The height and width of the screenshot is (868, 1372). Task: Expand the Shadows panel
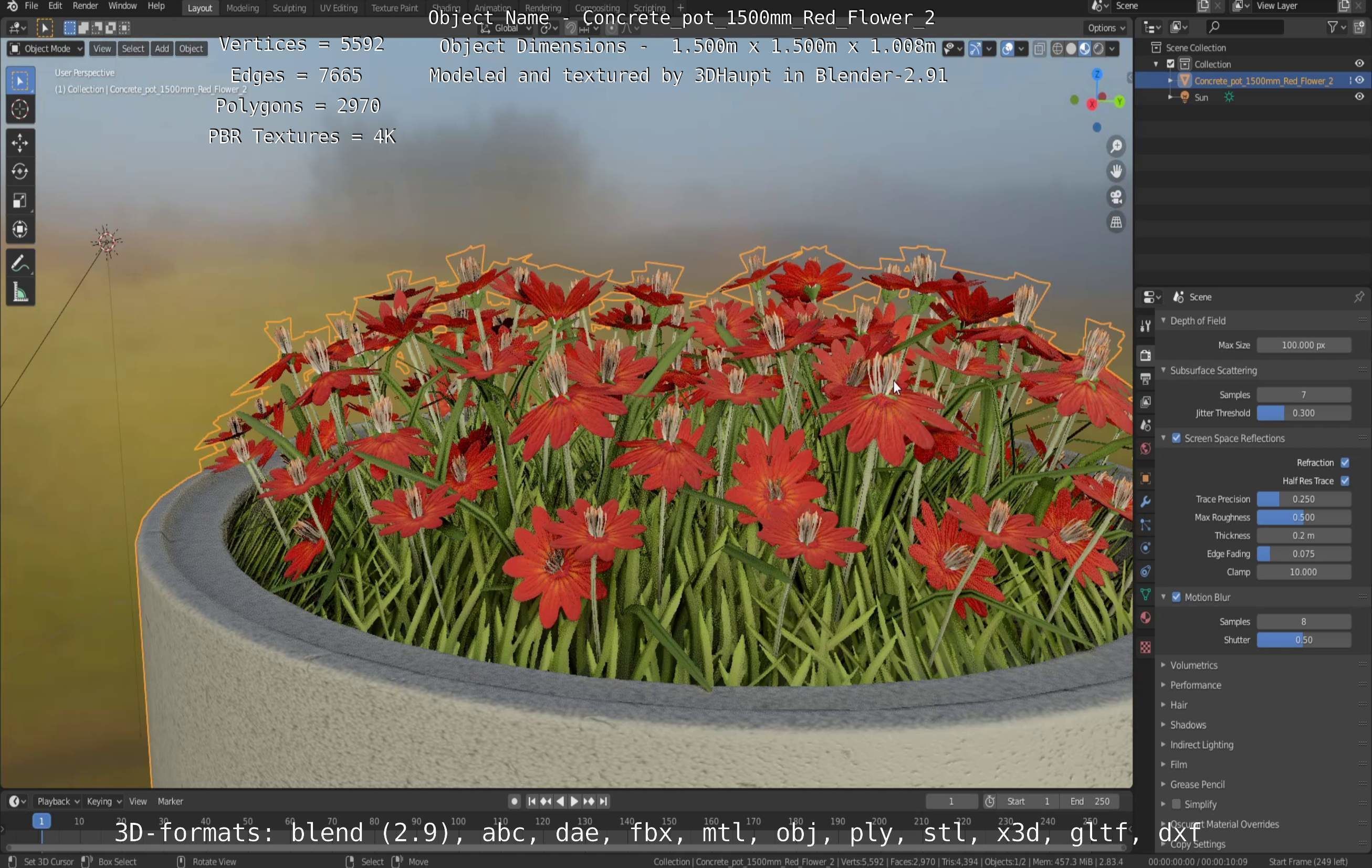tap(1187, 725)
